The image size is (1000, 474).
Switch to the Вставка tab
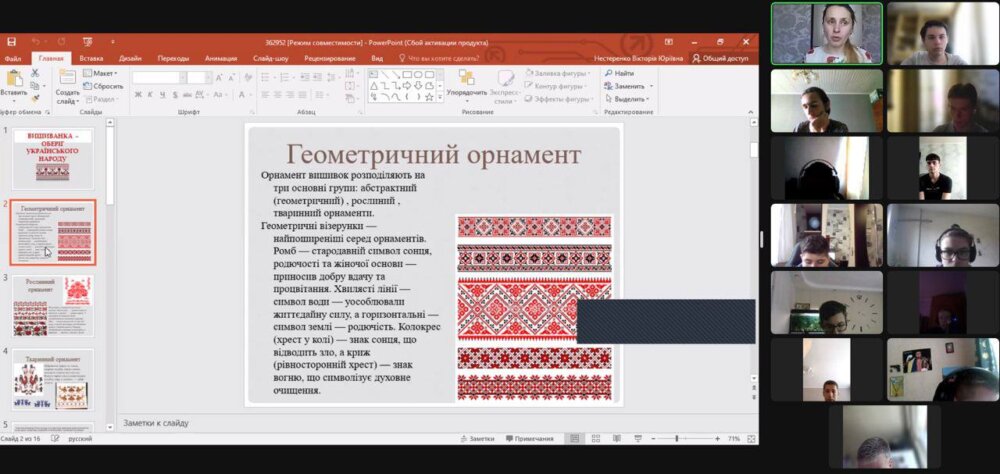click(91, 59)
